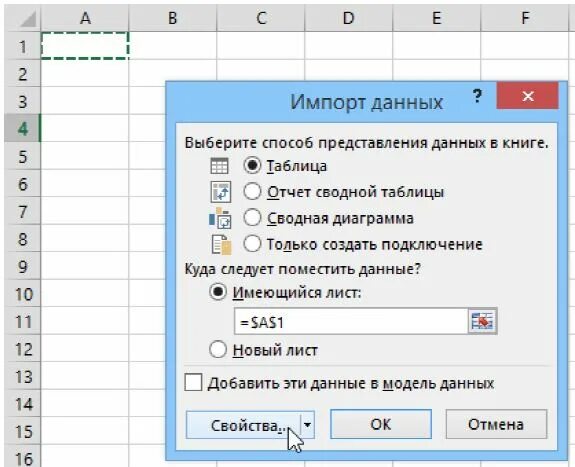Image resolution: width=575 pixels, height=467 pixels.
Task: Select the Сводная диаграмма radio button
Action: [x=252, y=218]
